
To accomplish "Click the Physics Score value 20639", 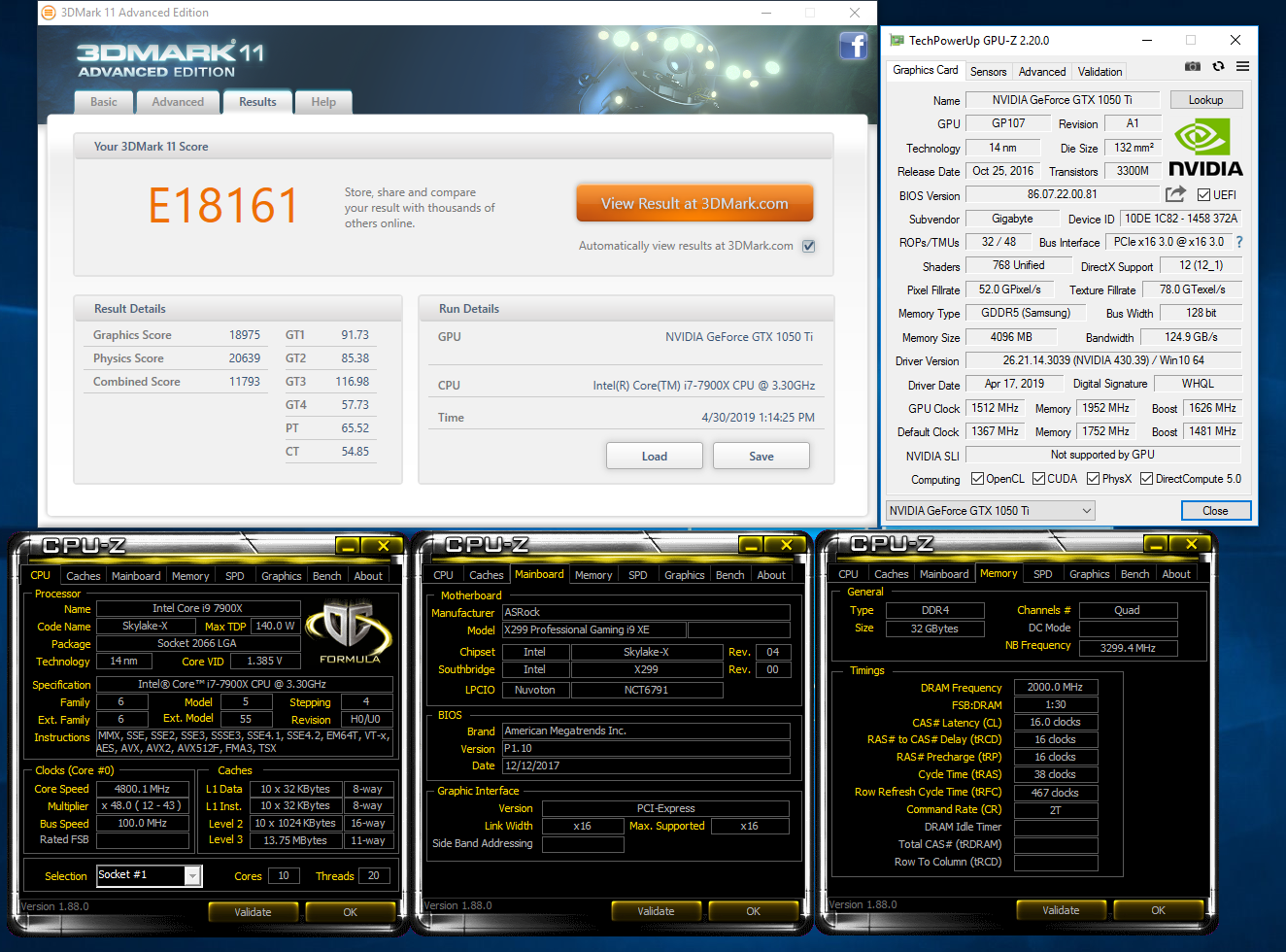I will (245, 358).
